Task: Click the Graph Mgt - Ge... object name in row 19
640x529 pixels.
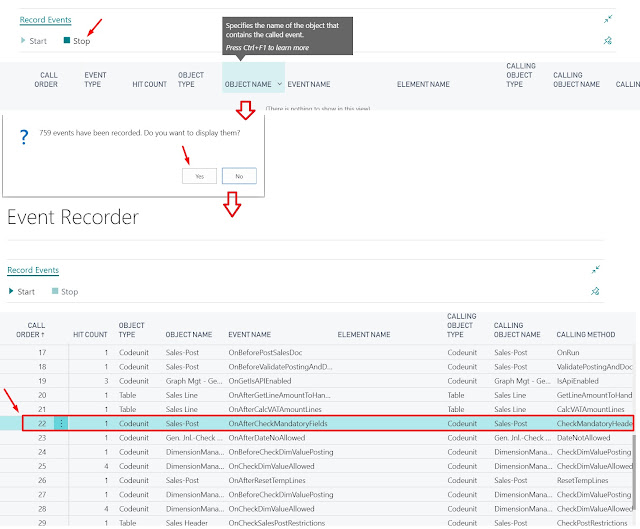Action: pos(194,381)
